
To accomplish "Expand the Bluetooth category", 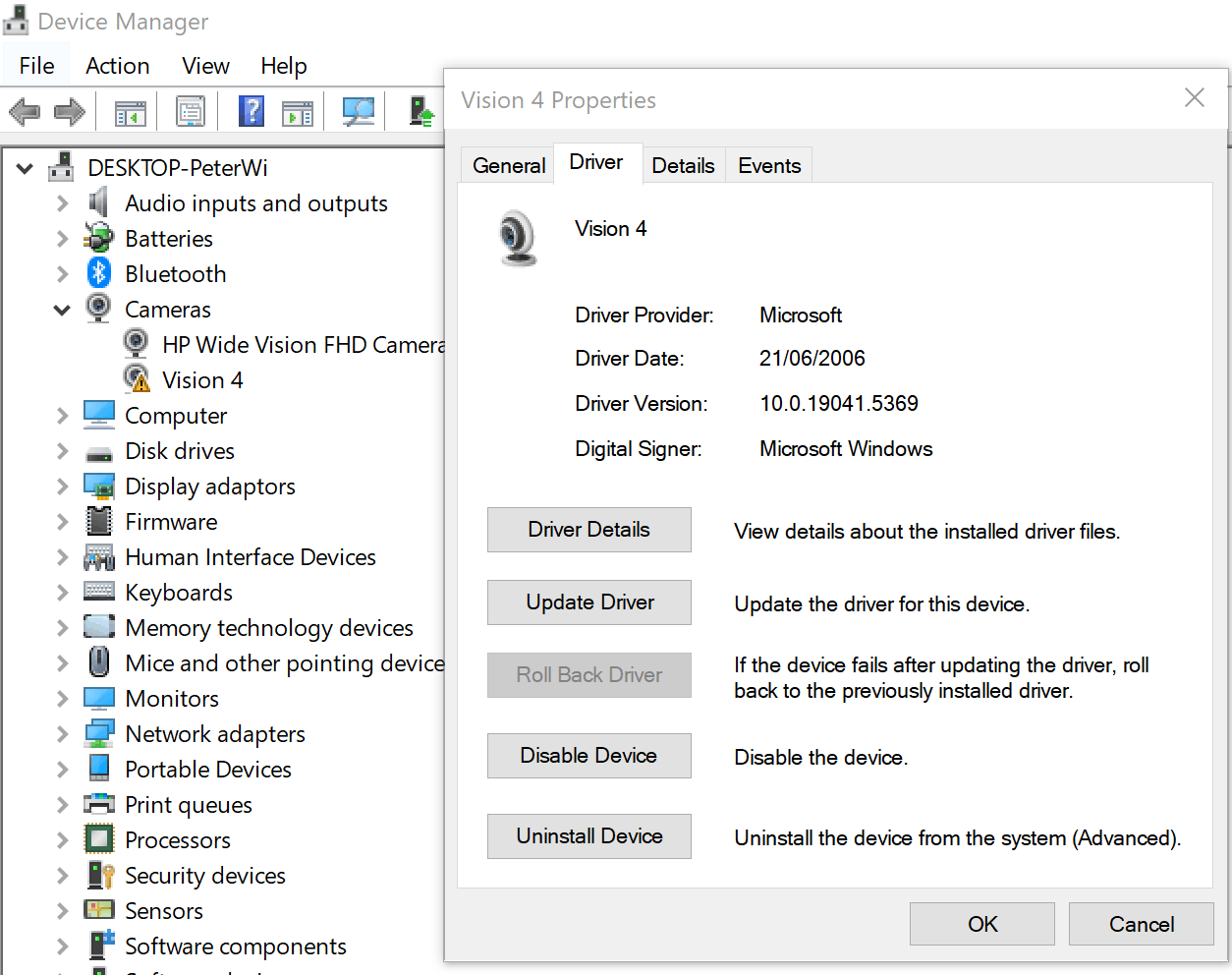I will [62, 274].
